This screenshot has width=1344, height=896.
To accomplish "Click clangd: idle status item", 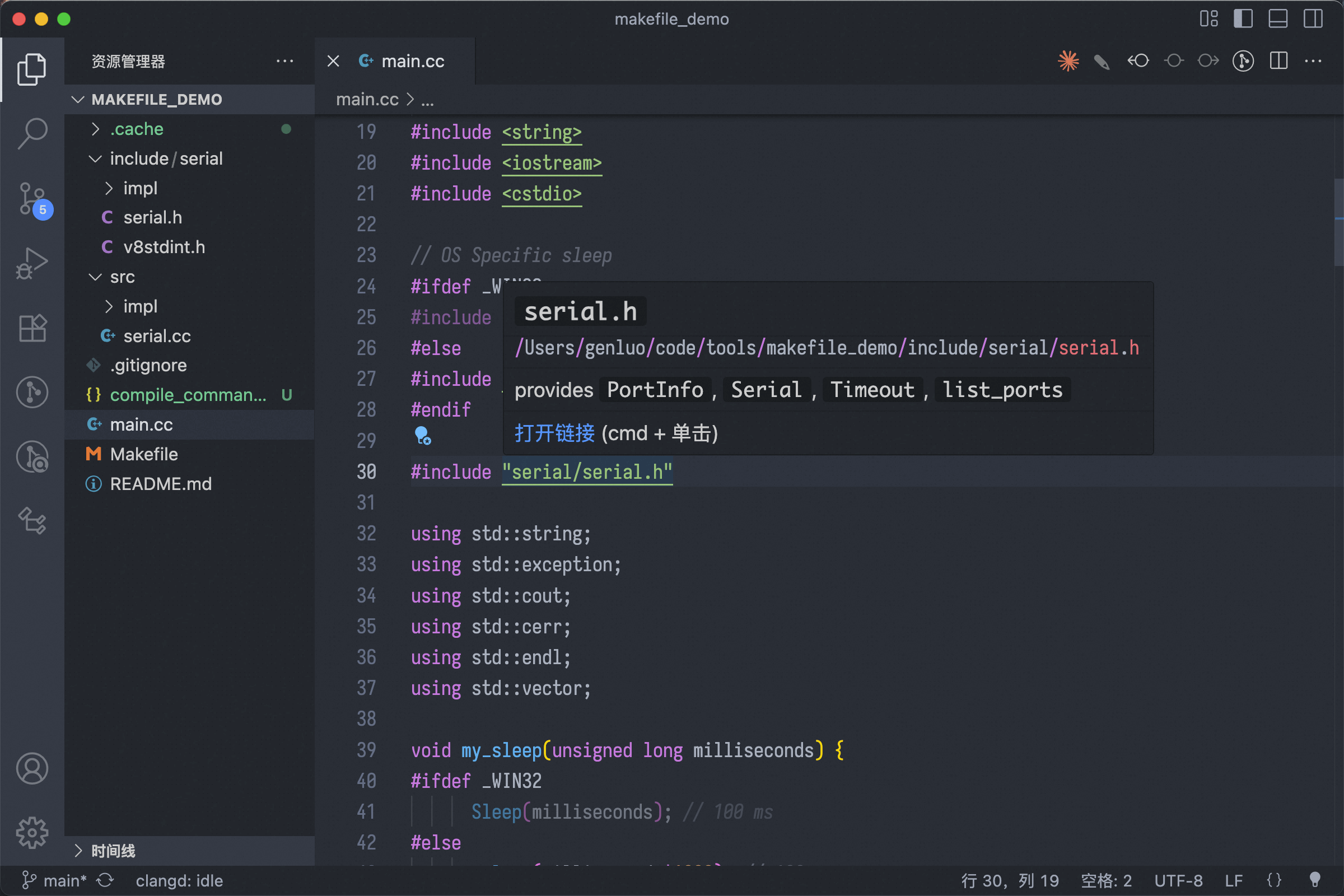I will (x=179, y=880).
